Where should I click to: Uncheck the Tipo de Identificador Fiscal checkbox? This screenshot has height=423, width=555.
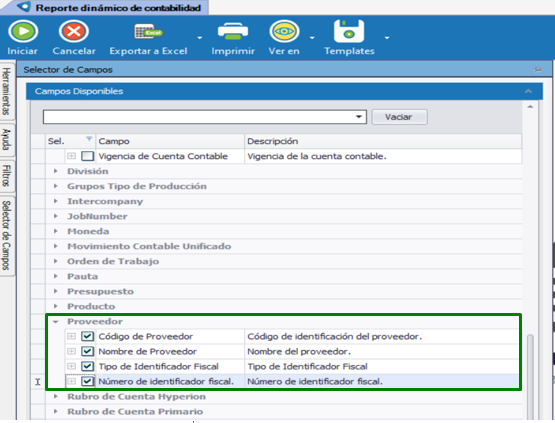87,366
